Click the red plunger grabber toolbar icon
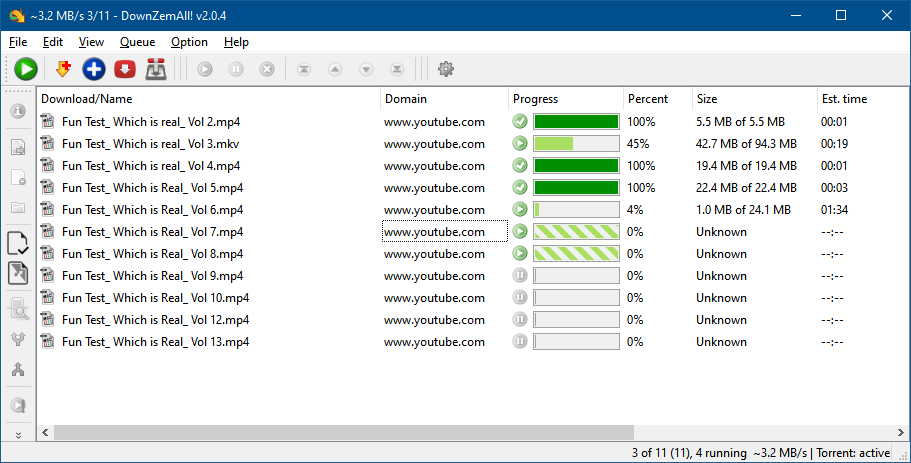The image size is (911, 463). [x=156, y=69]
